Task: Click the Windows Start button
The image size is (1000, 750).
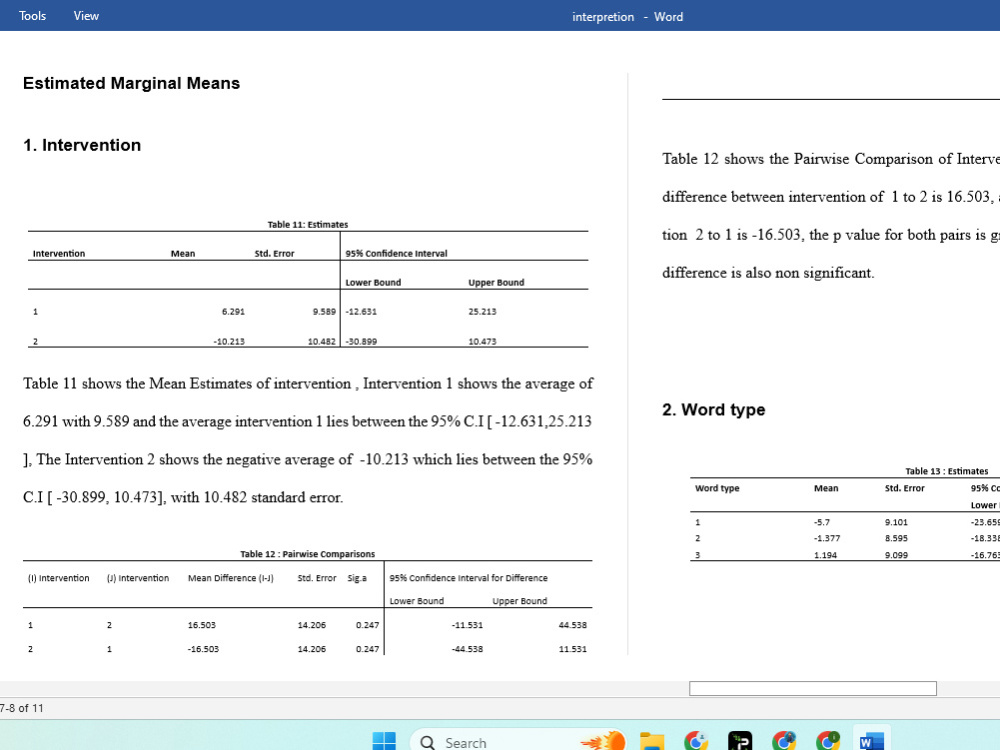Action: (x=385, y=742)
